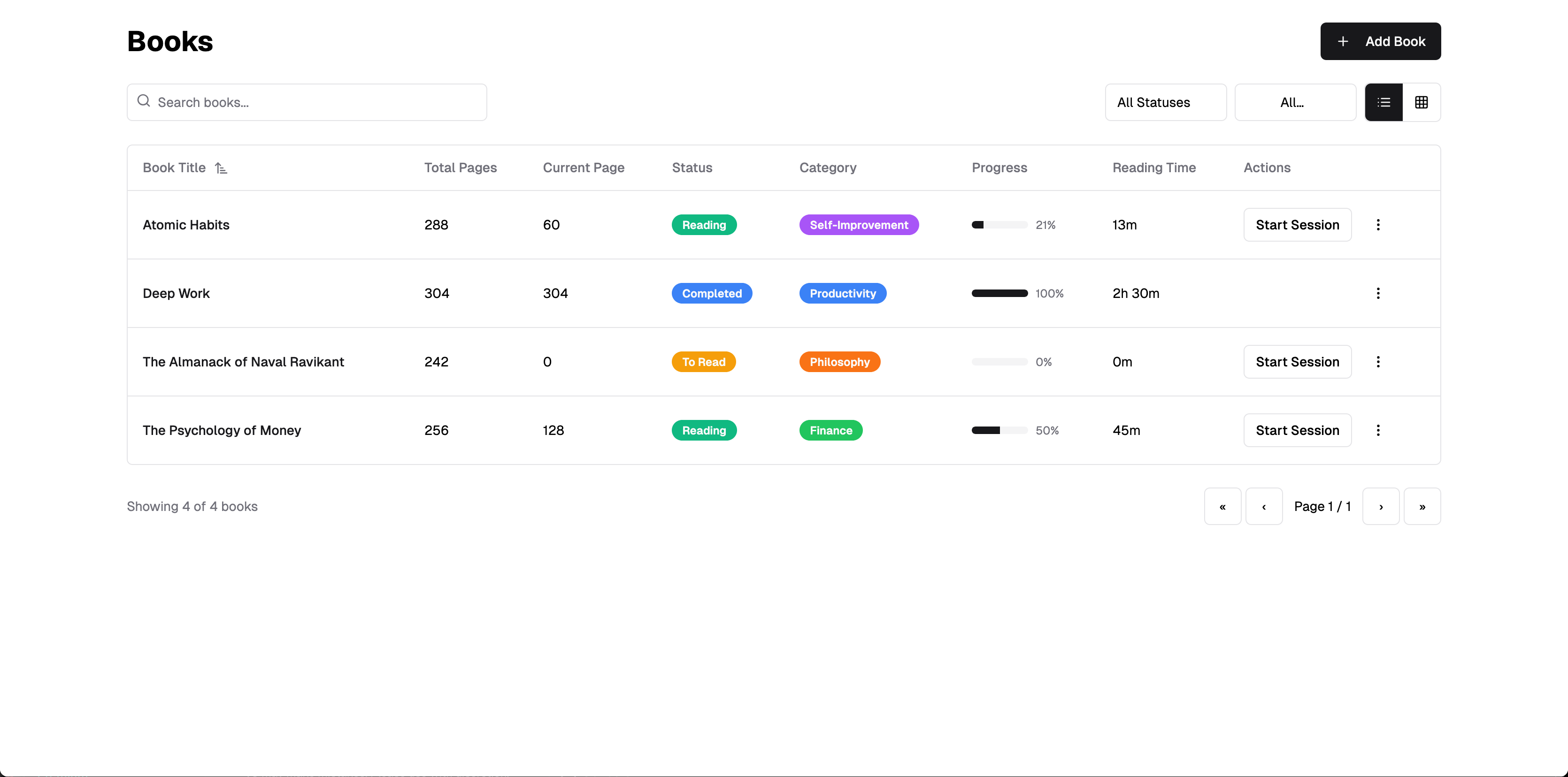This screenshot has height=777, width=1568.
Task: Sort by the Book Title sort icon
Action: [x=221, y=168]
